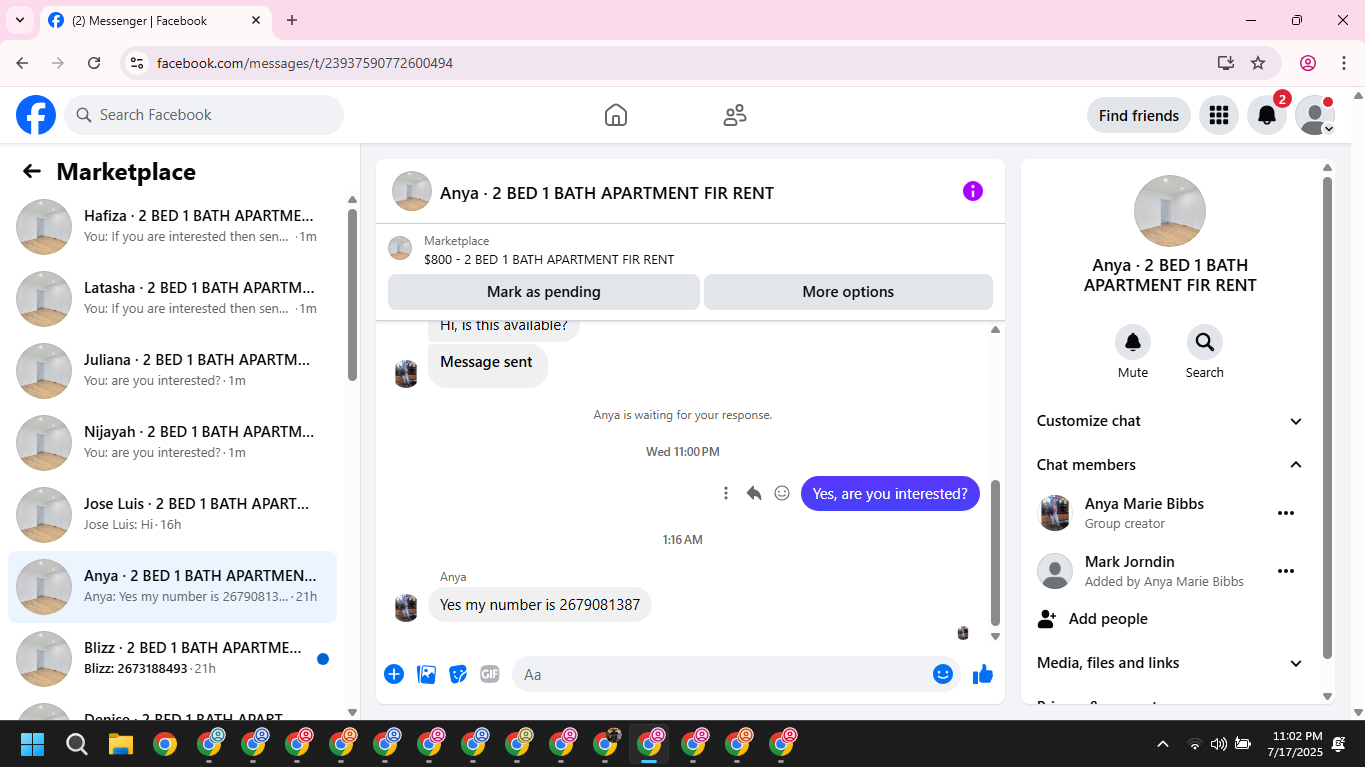Viewport: 1365px width, 767px height.
Task: Go back using the Marketplace arrow
Action: (32, 171)
